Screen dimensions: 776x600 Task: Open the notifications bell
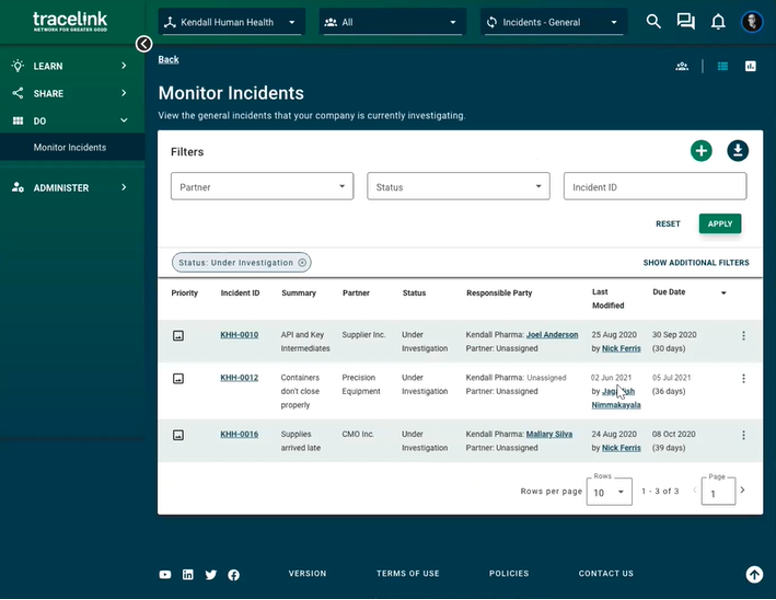point(718,22)
